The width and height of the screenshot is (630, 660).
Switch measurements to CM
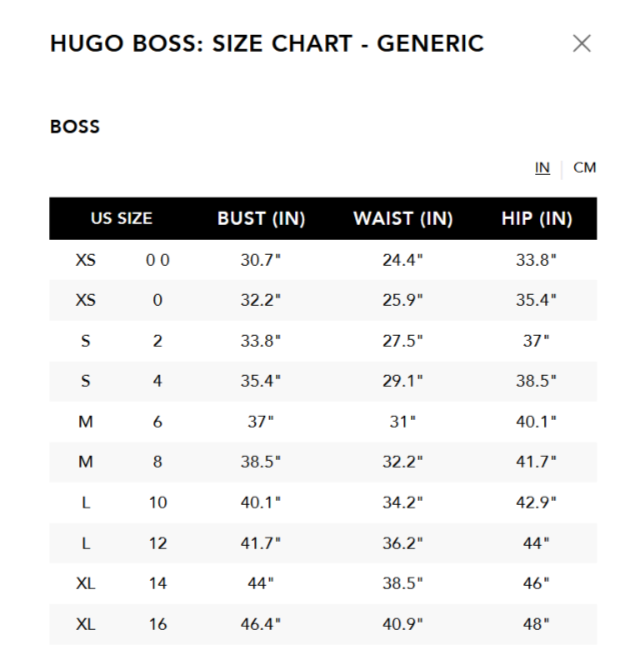tap(585, 168)
